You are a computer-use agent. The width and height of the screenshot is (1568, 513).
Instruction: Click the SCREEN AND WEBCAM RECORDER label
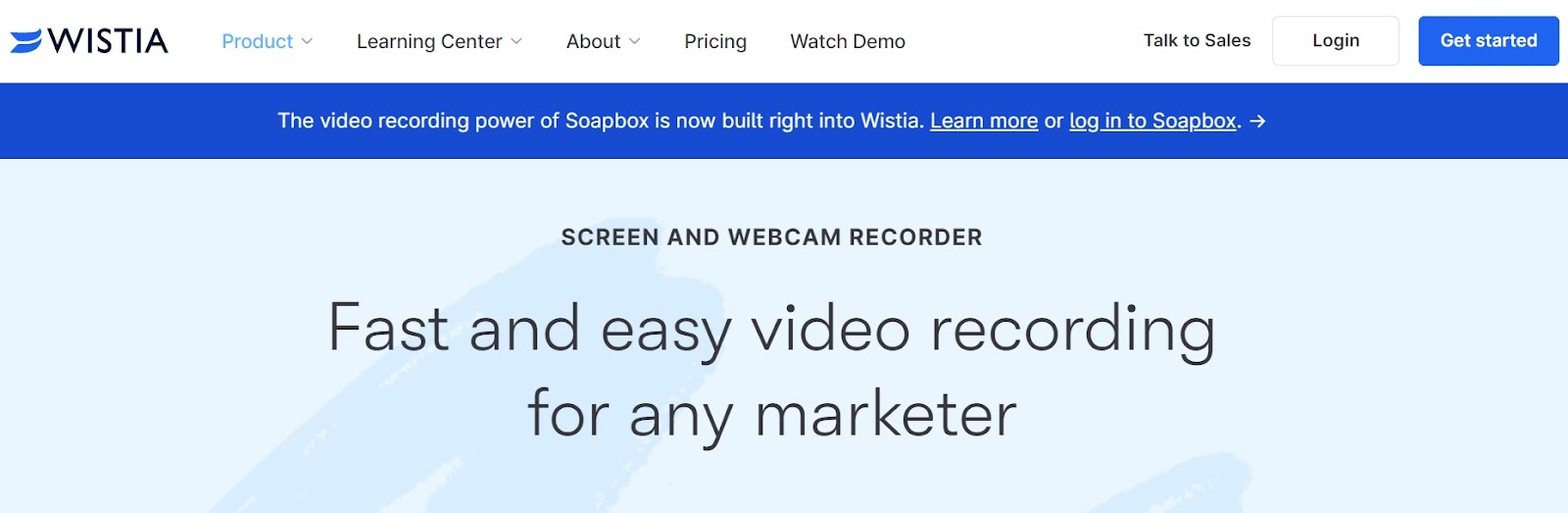click(x=771, y=237)
